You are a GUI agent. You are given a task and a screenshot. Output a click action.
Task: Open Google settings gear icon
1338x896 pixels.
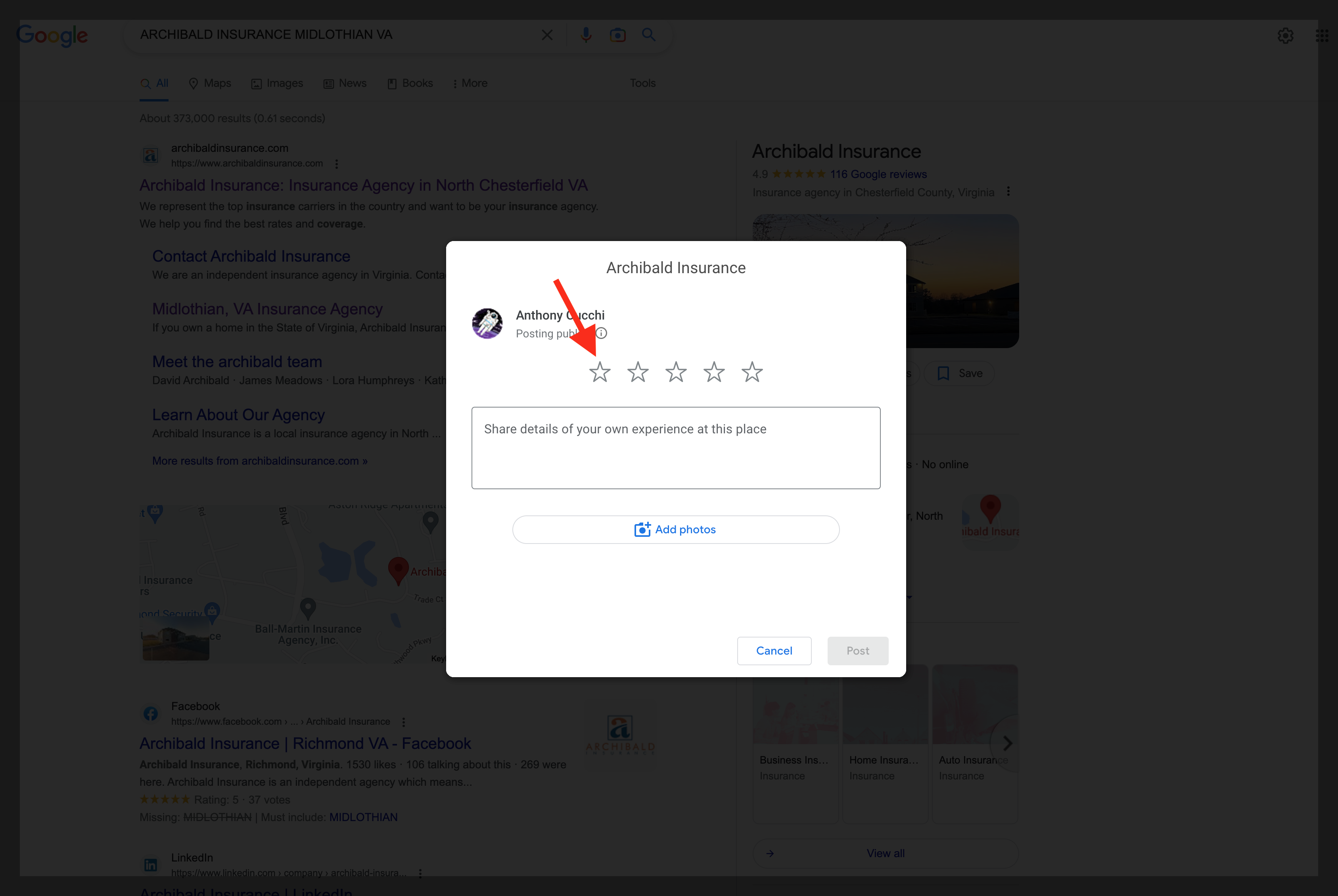point(1285,35)
